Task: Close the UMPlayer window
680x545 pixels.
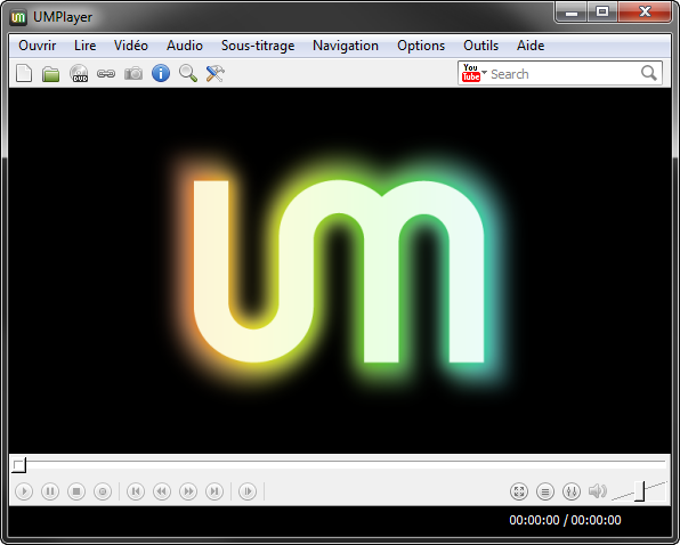Action: [645, 12]
